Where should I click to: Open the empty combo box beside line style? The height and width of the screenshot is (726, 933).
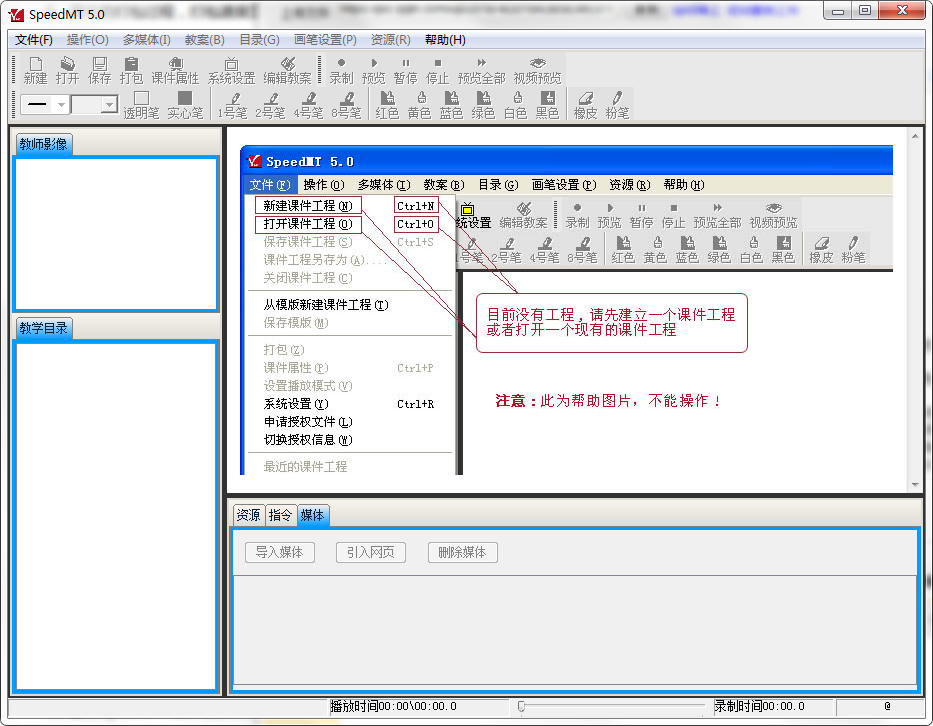(x=109, y=105)
